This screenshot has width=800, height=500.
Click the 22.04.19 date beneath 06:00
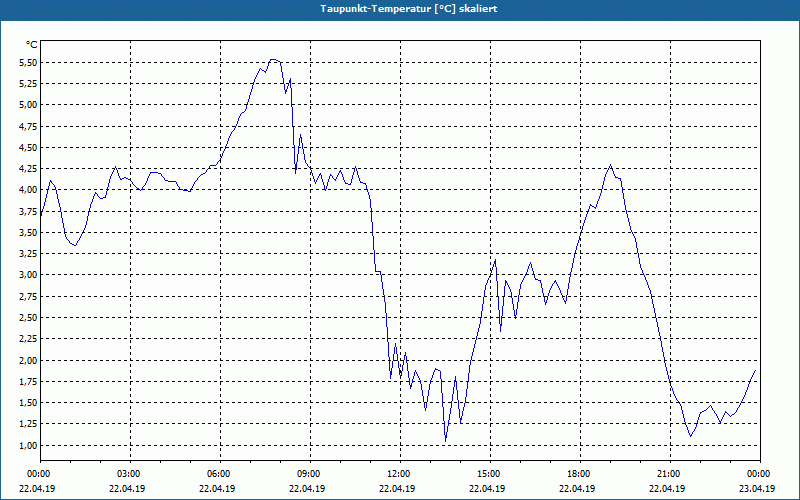[217, 488]
